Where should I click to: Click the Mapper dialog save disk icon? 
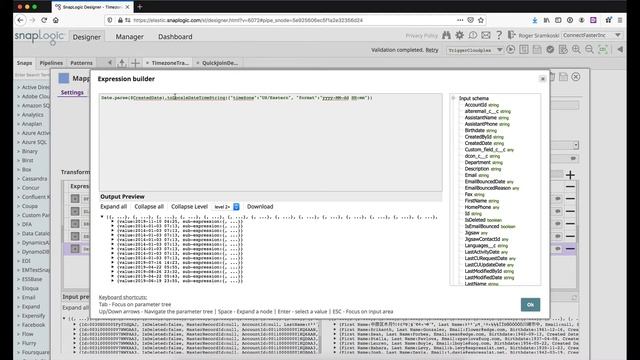563,77
